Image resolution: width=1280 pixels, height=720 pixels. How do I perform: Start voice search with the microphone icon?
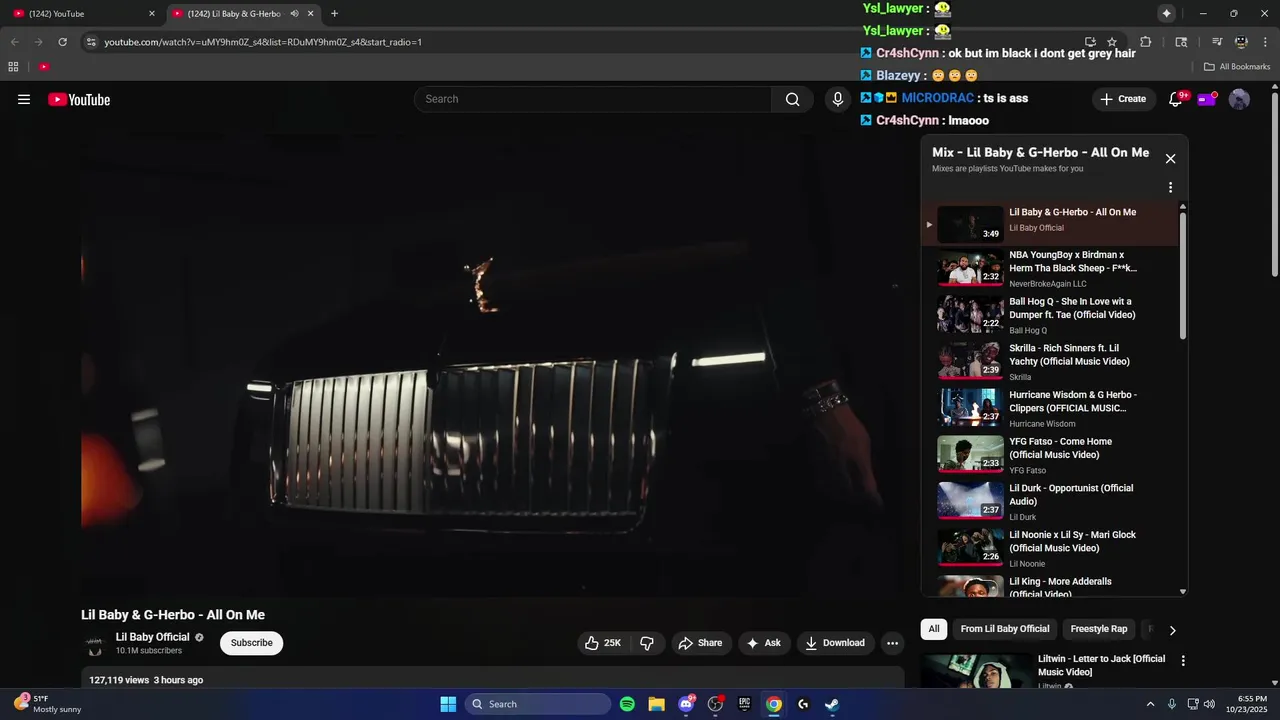[x=838, y=99]
